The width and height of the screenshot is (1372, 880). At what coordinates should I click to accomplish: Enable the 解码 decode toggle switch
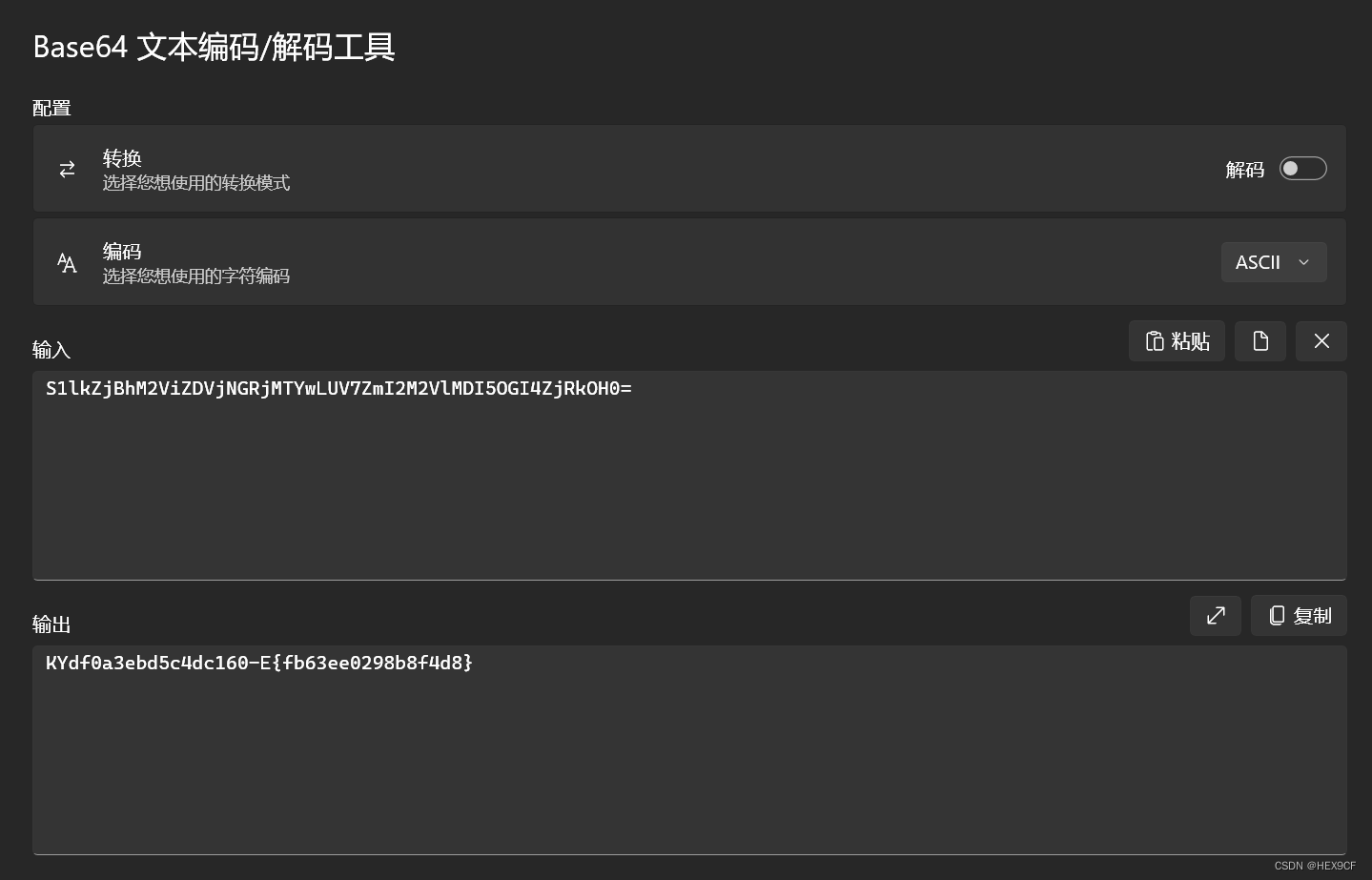(1302, 168)
